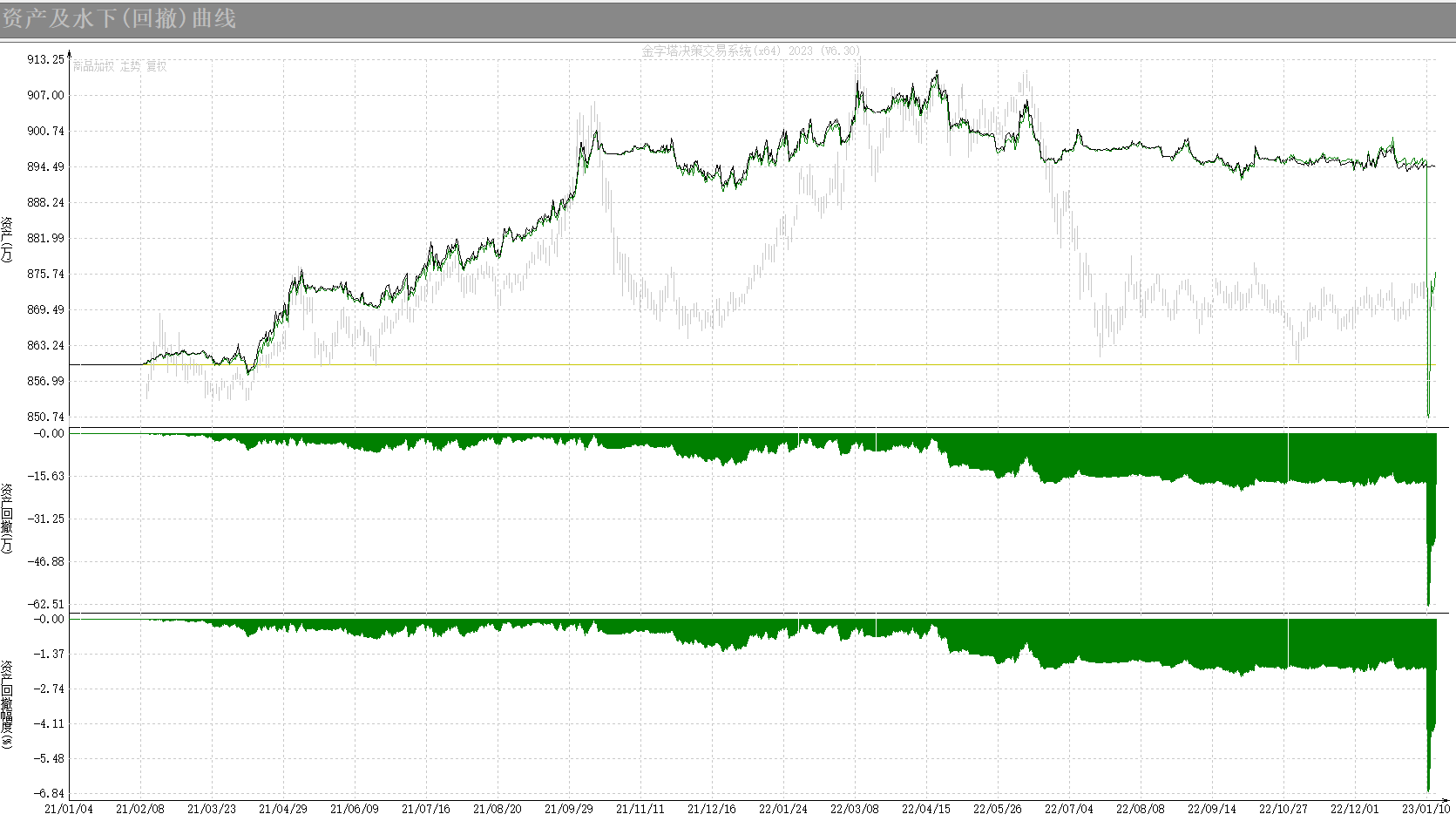The width and height of the screenshot is (1456, 821).
Task: Select the 22/10/27 date tick label
Action: point(1283,809)
